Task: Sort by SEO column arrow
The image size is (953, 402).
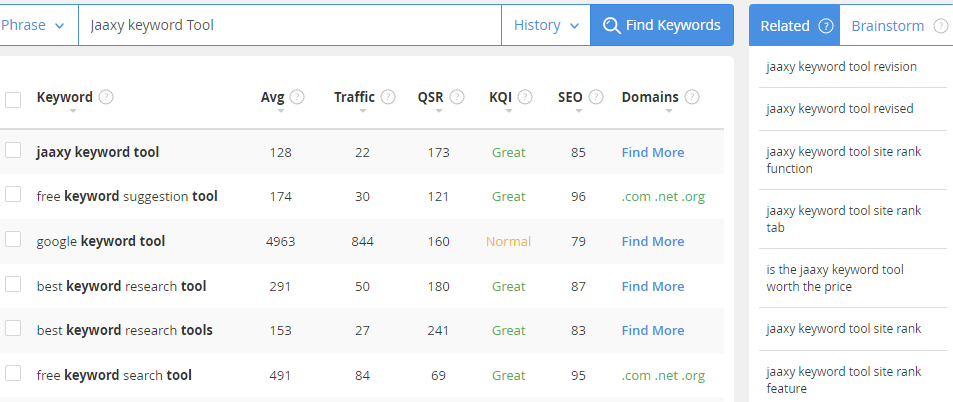Action: [579, 111]
